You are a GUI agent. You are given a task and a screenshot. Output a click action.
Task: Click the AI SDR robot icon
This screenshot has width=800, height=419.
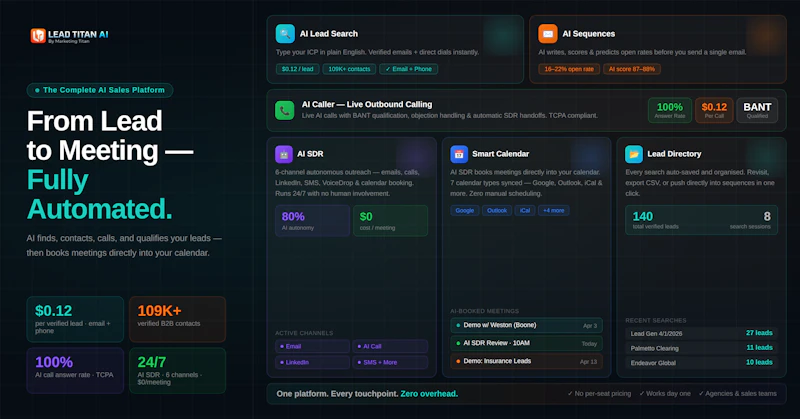[x=284, y=154]
